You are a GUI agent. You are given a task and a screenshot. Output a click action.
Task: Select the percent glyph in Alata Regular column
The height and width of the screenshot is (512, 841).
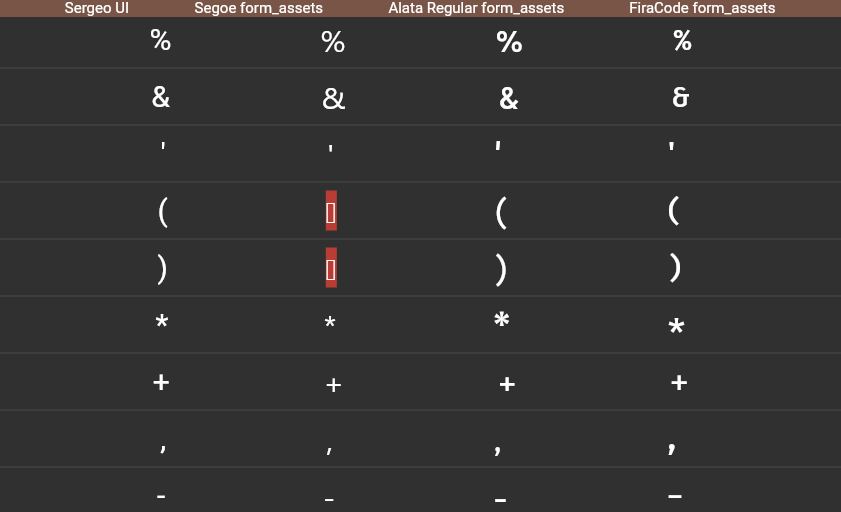(x=509, y=42)
